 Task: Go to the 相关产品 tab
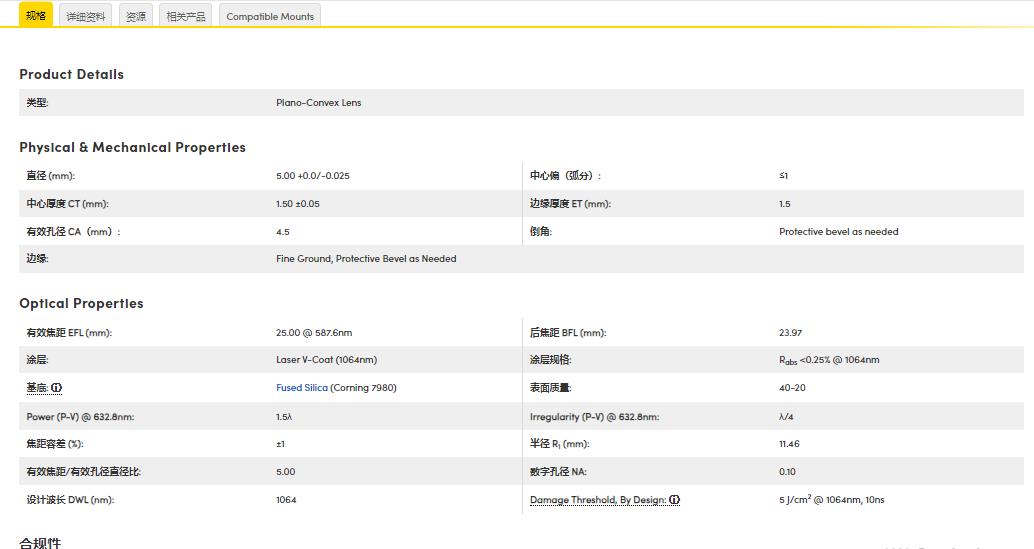(x=186, y=17)
